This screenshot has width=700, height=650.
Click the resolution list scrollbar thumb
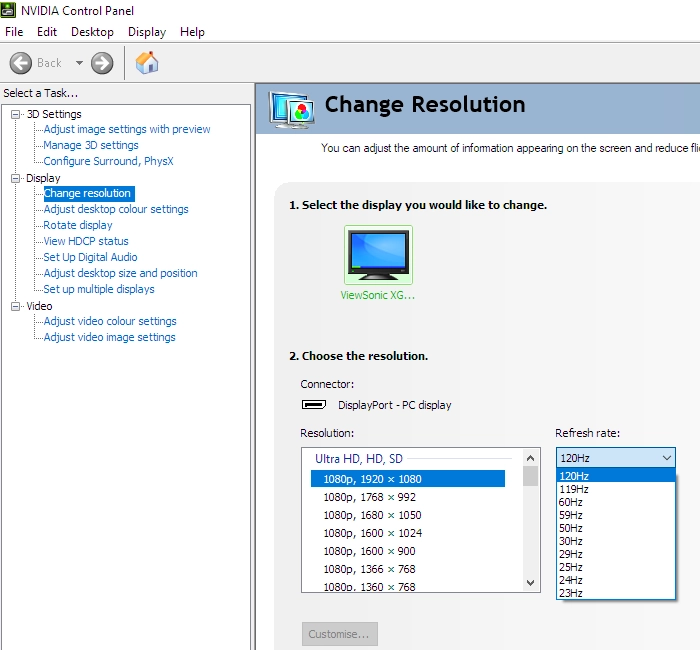(530, 476)
